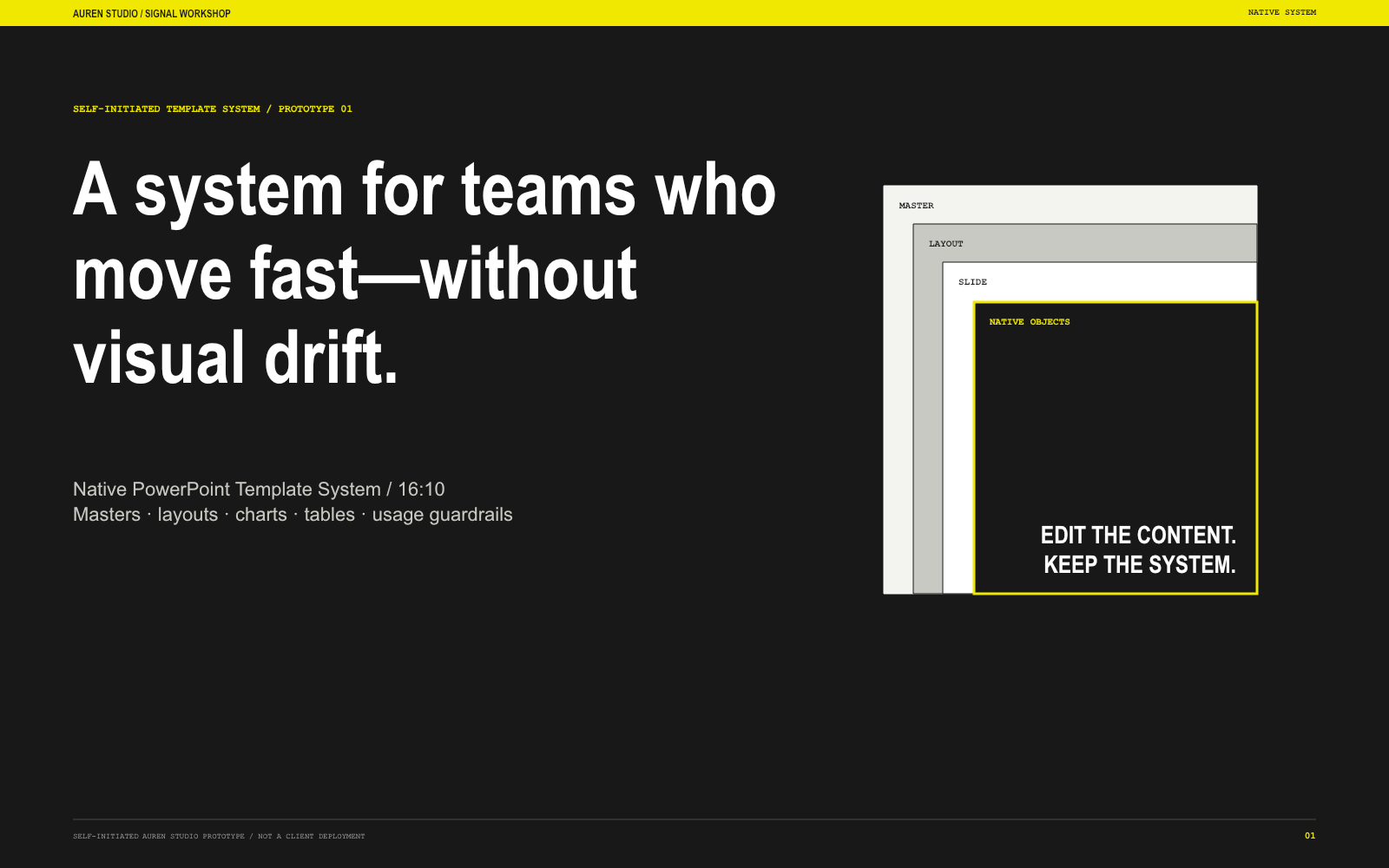The image size is (1389, 868).
Task: Click the MASTER label in diagram
Action: click(x=916, y=206)
